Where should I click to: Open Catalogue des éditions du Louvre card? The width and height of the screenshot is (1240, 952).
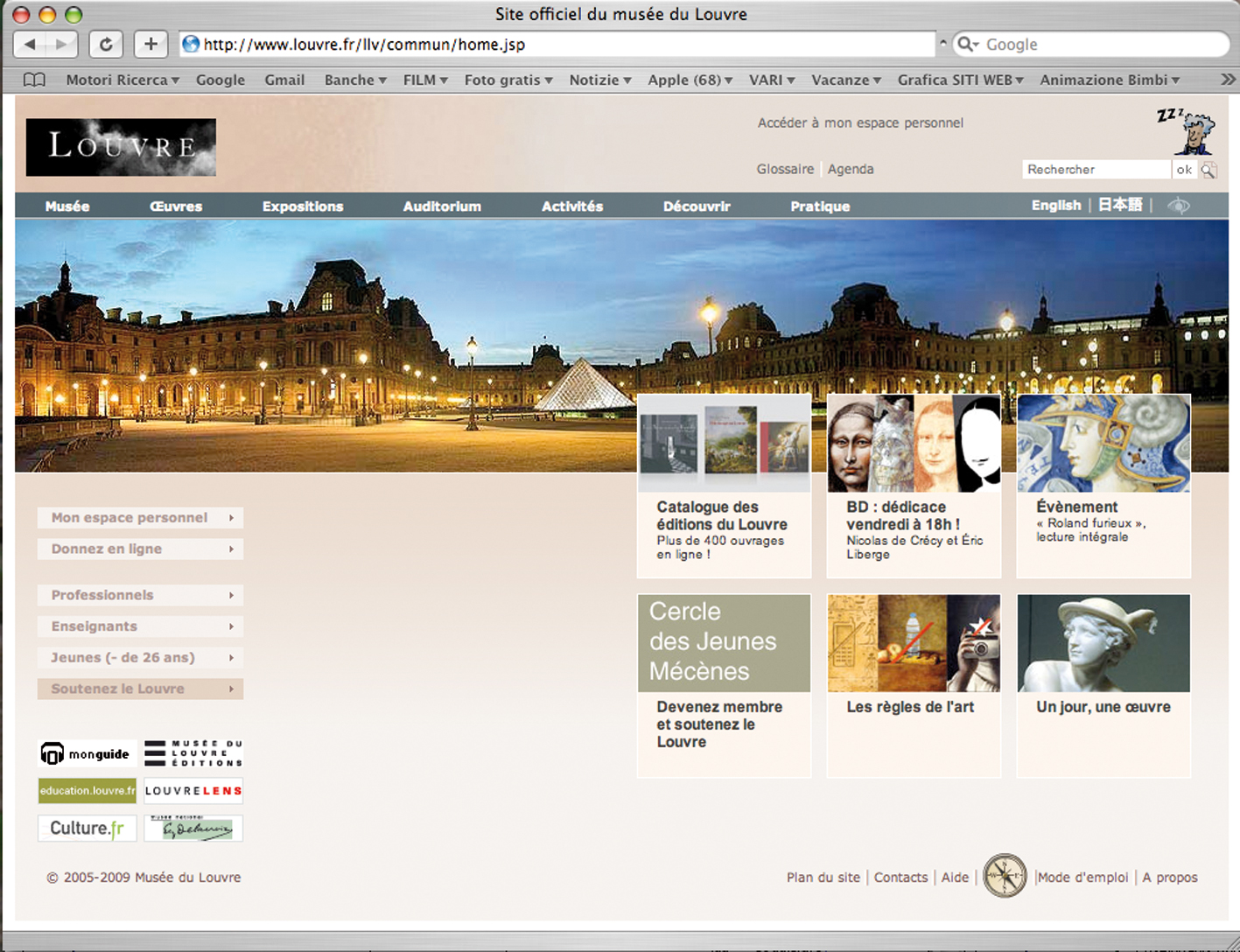click(x=725, y=486)
